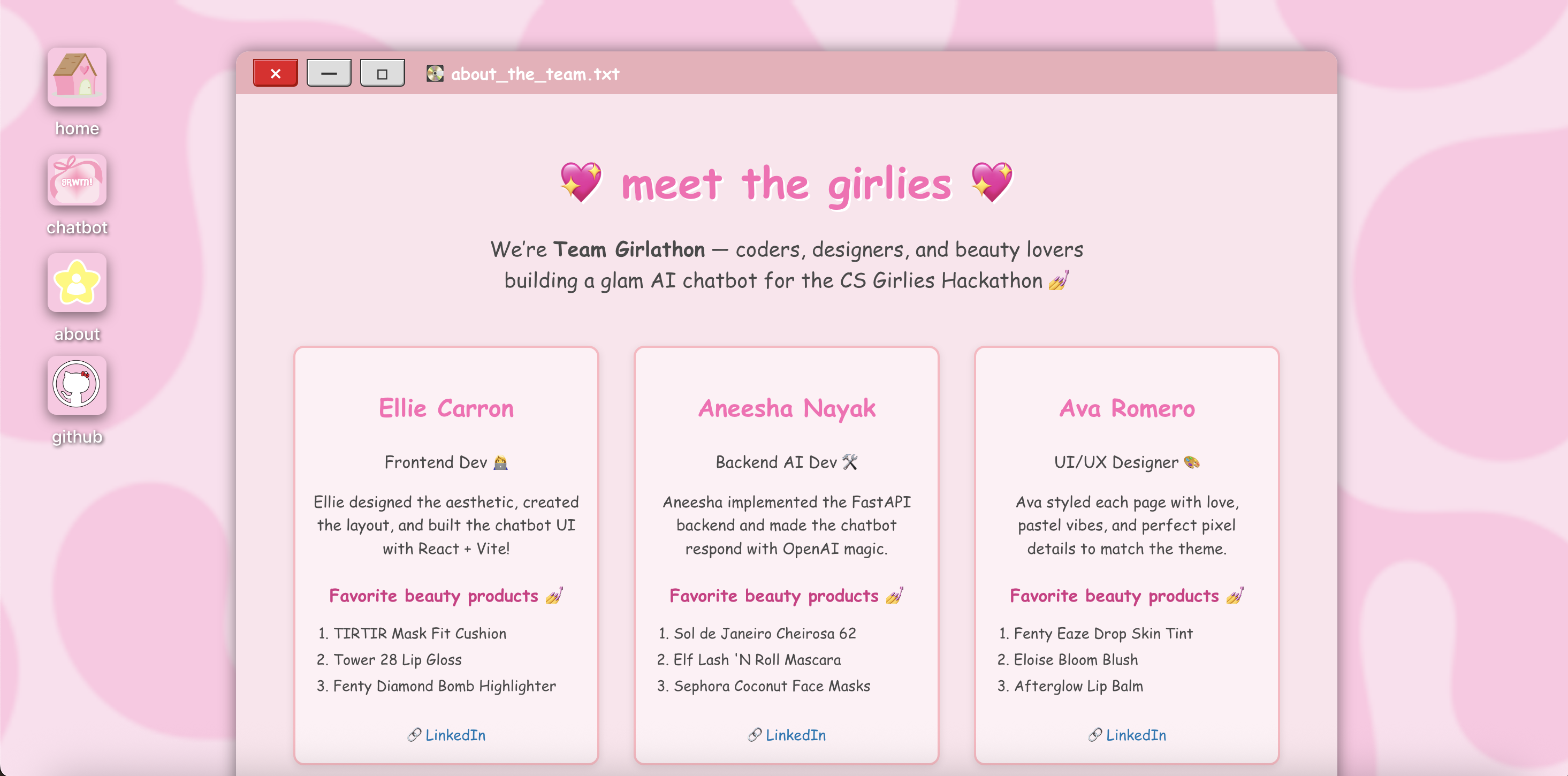Viewport: 1568px width, 776px height.
Task: Open Ava Romero's LinkedIn link
Action: click(x=1136, y=735)
